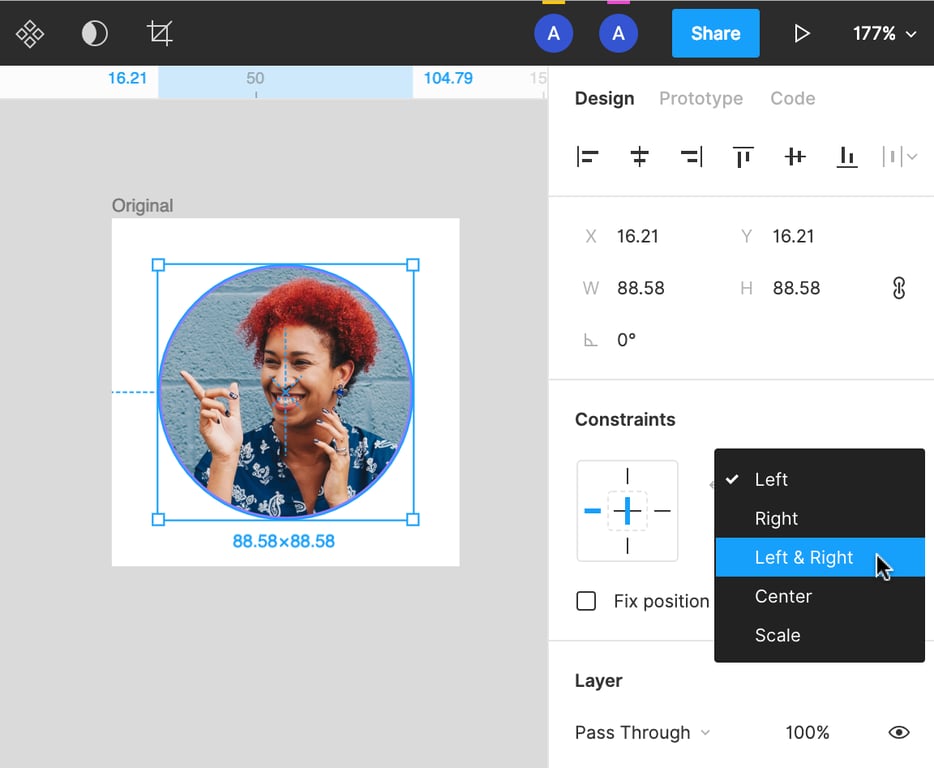Screen dimensions: 934x768
Task: Align horizontal centers icon
Action: tap(639, 157)
